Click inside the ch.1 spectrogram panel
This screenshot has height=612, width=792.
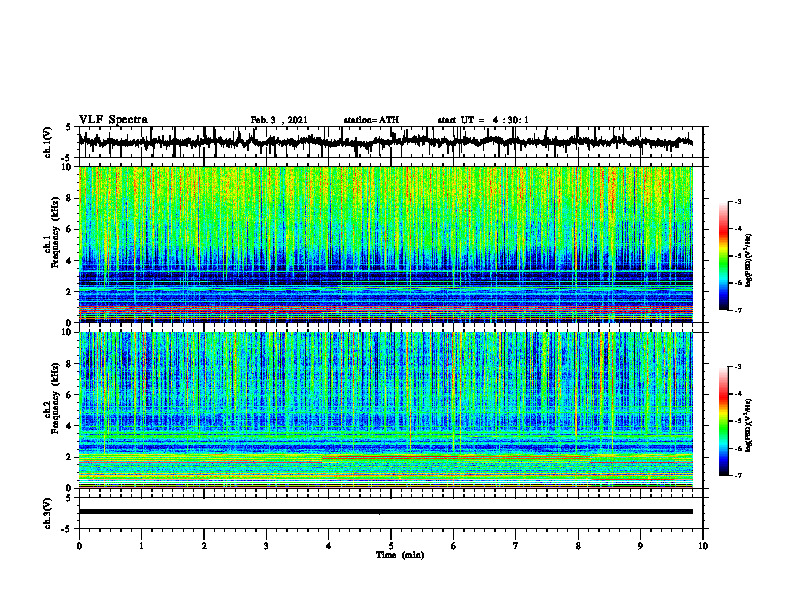(385, 244)
